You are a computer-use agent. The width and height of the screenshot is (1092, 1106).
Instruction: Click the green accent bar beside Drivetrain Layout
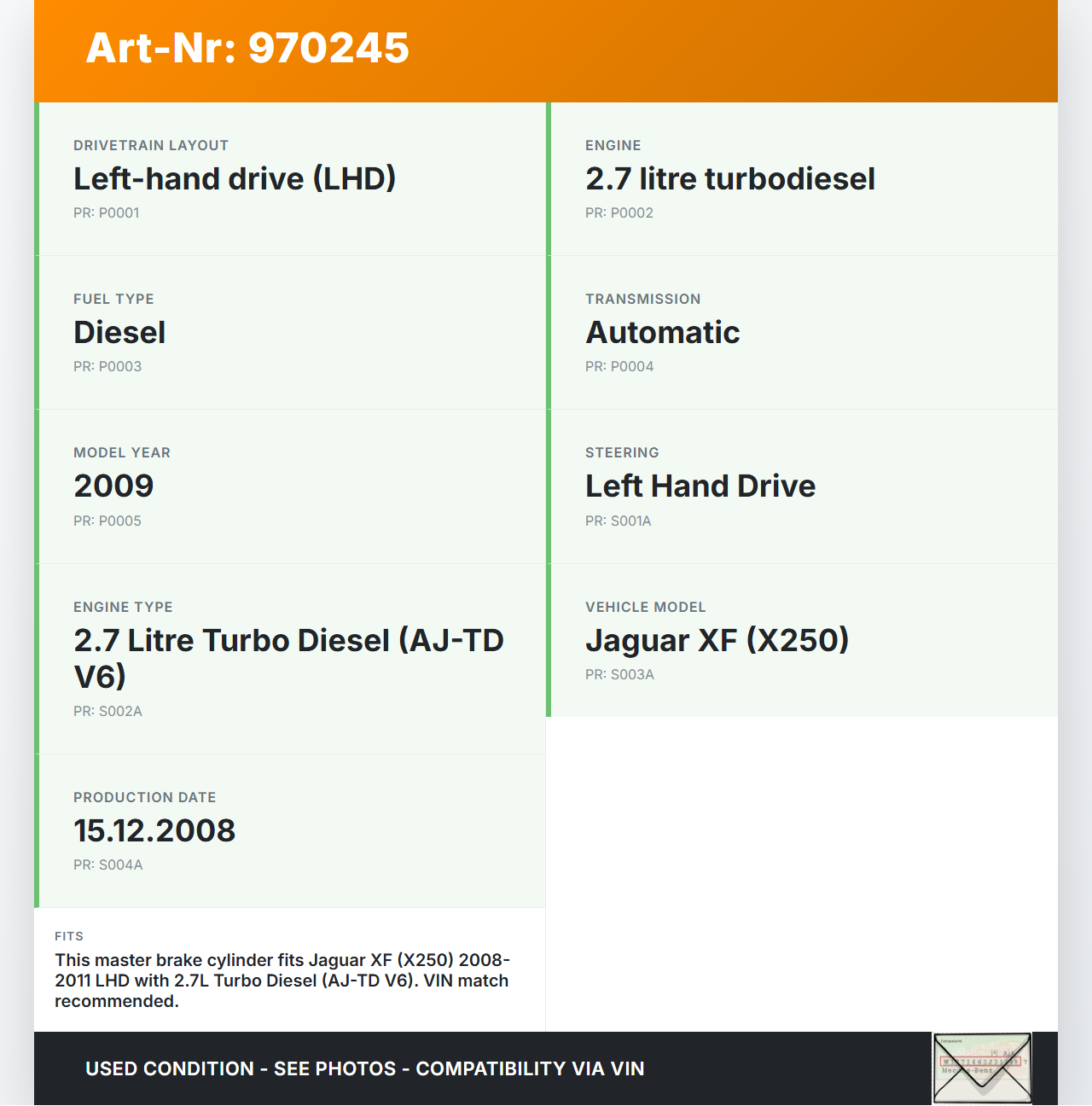(37, 179)
